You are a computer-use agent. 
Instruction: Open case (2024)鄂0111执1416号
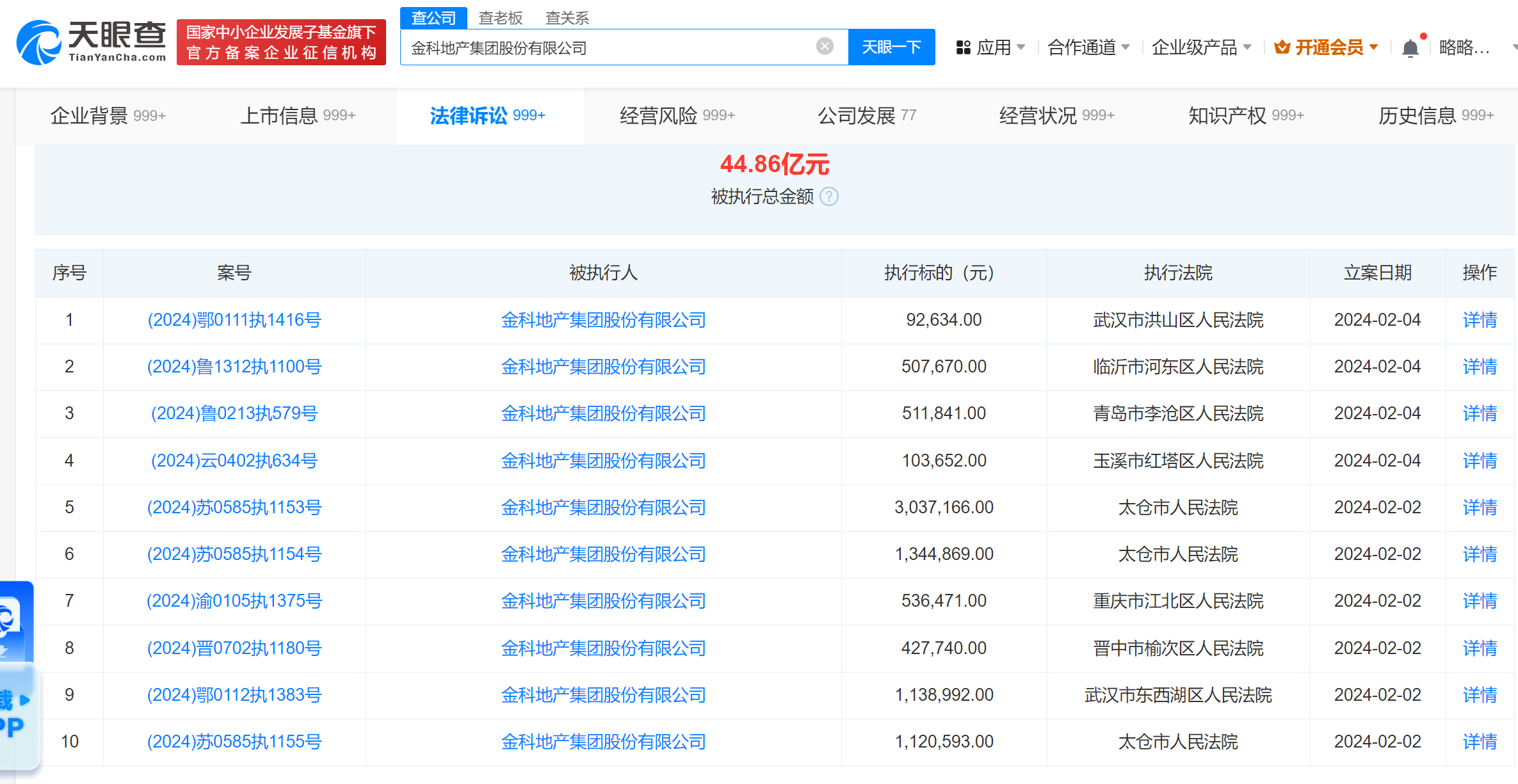pyautogui.click(x=234, y=320)
